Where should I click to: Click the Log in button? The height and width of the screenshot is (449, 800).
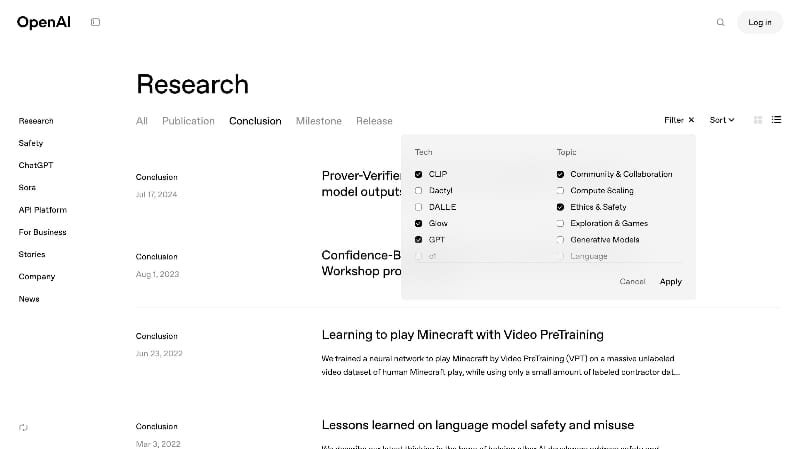coord(760,22)
